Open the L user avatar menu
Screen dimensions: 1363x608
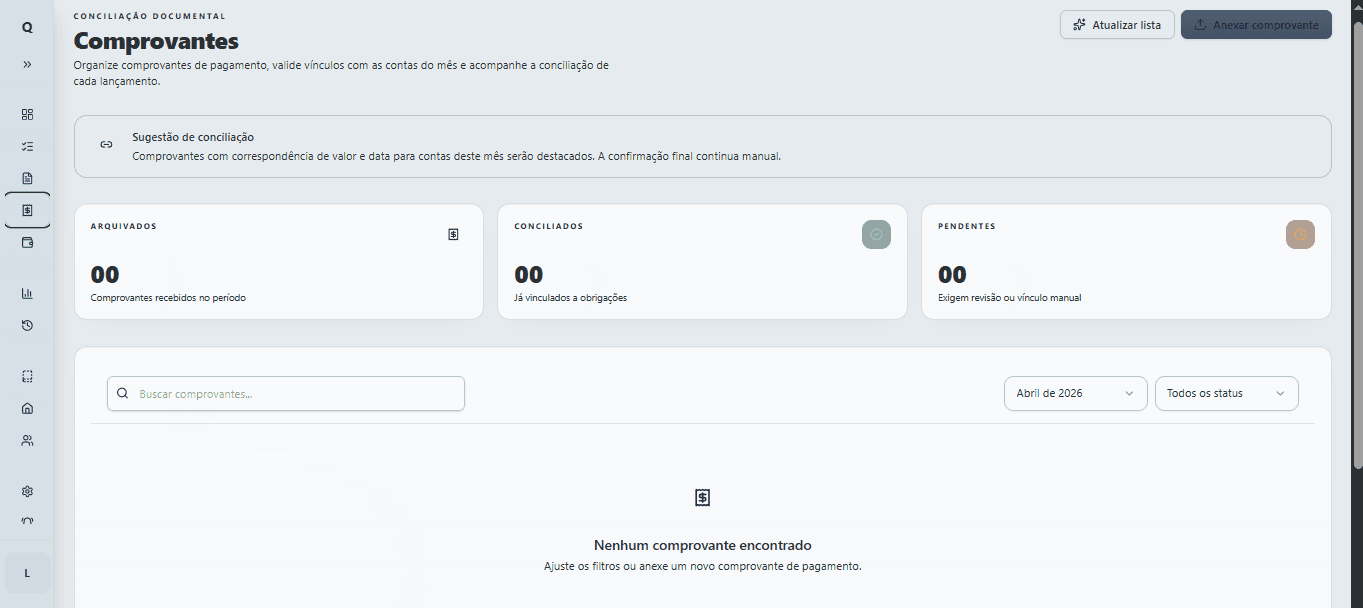pos(27,573)
